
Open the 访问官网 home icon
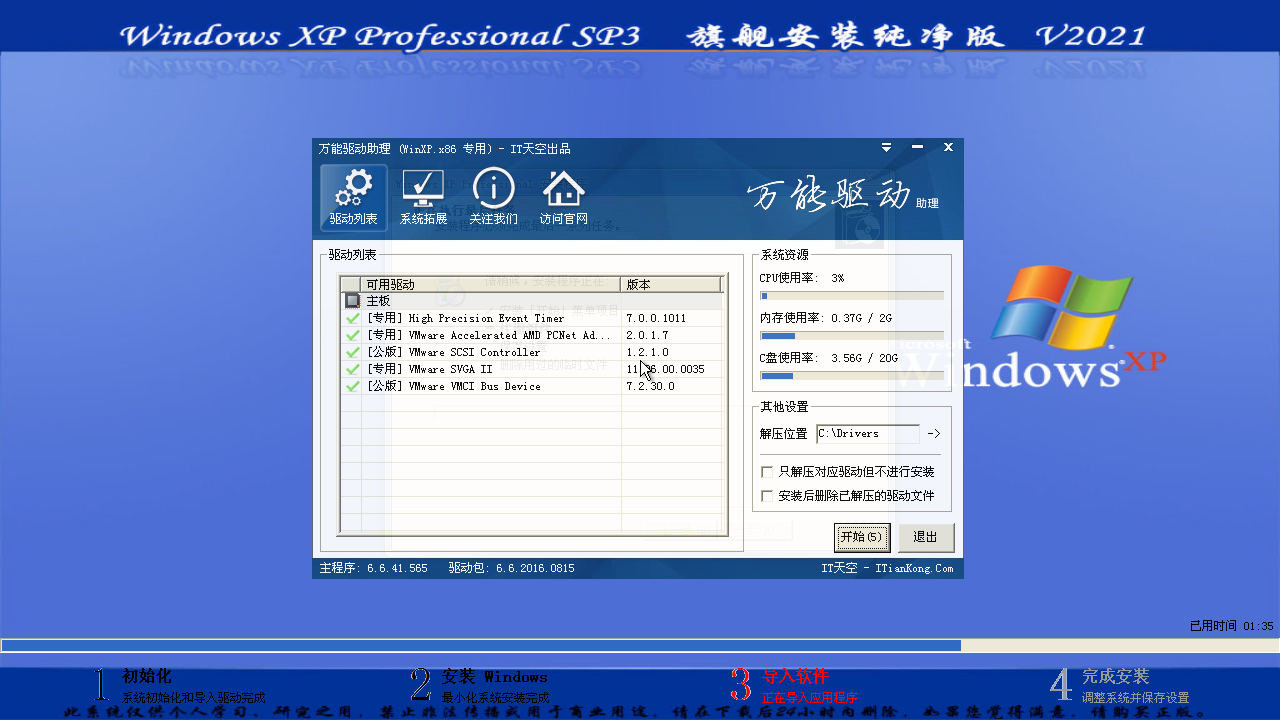(563, 198)
